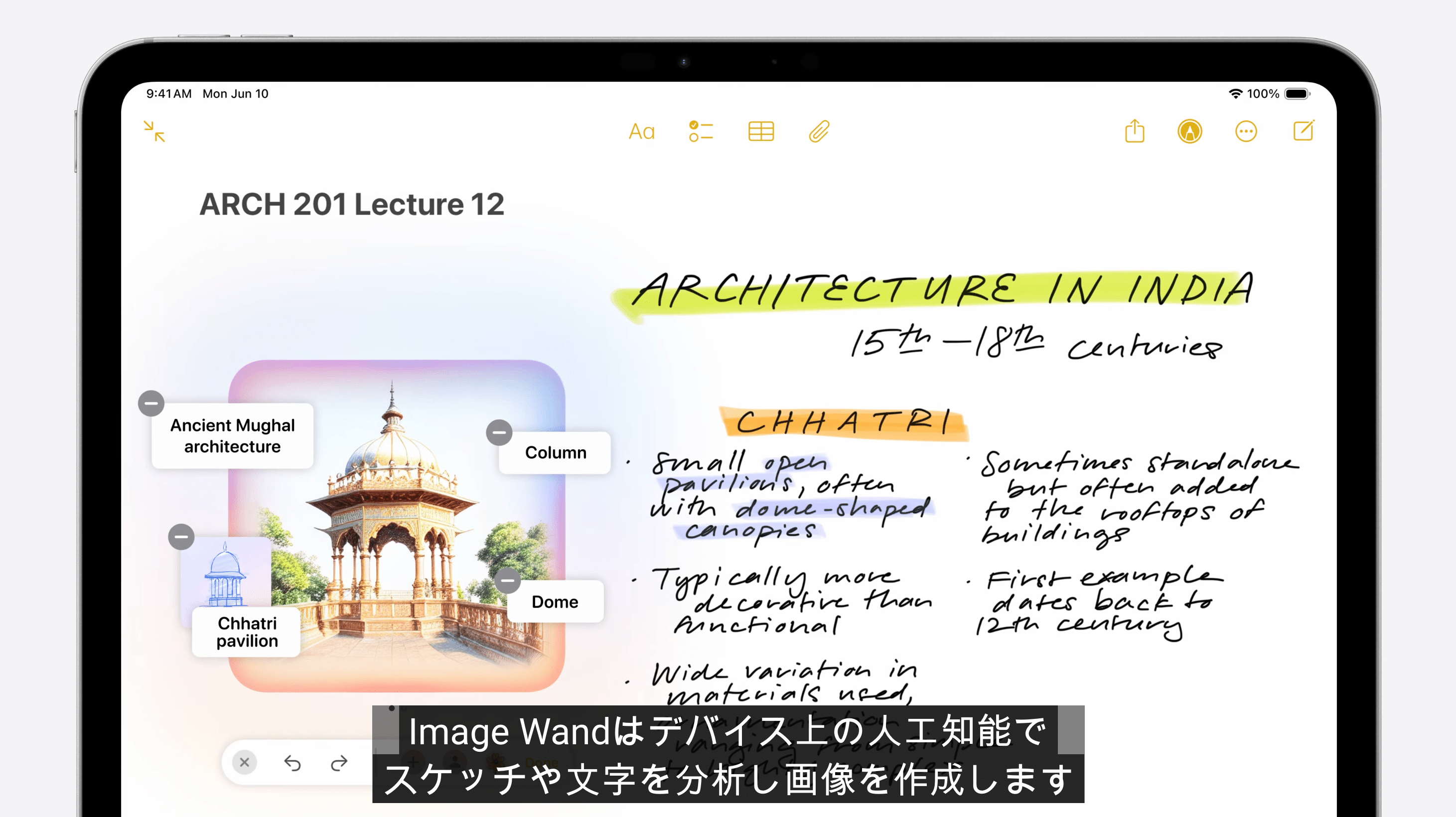Toggle the Markup pen tool
The height and width of the screenshot is (817, 1456).
tap(1190, 132)
